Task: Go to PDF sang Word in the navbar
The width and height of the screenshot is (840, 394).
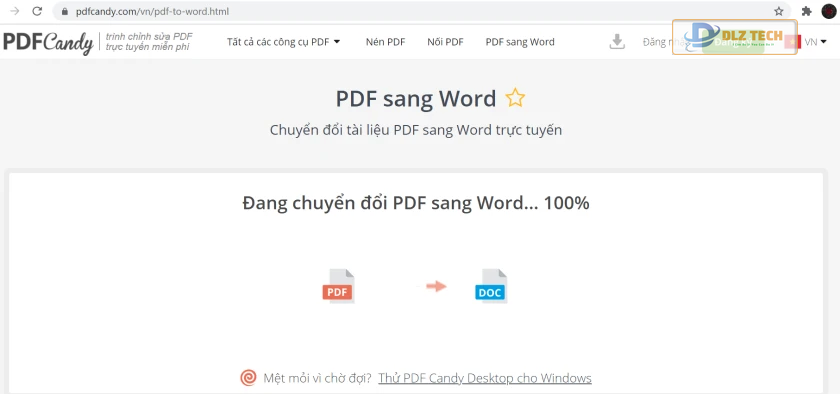Action: (x=520, y=42)
